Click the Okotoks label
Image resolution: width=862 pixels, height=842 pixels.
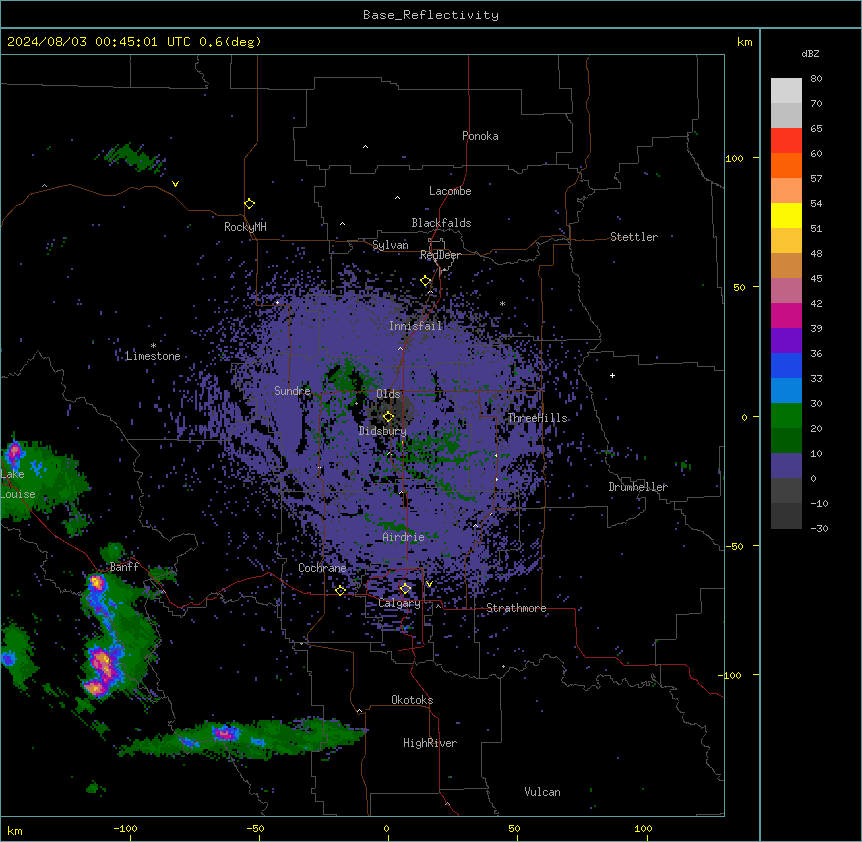(412, 700)
